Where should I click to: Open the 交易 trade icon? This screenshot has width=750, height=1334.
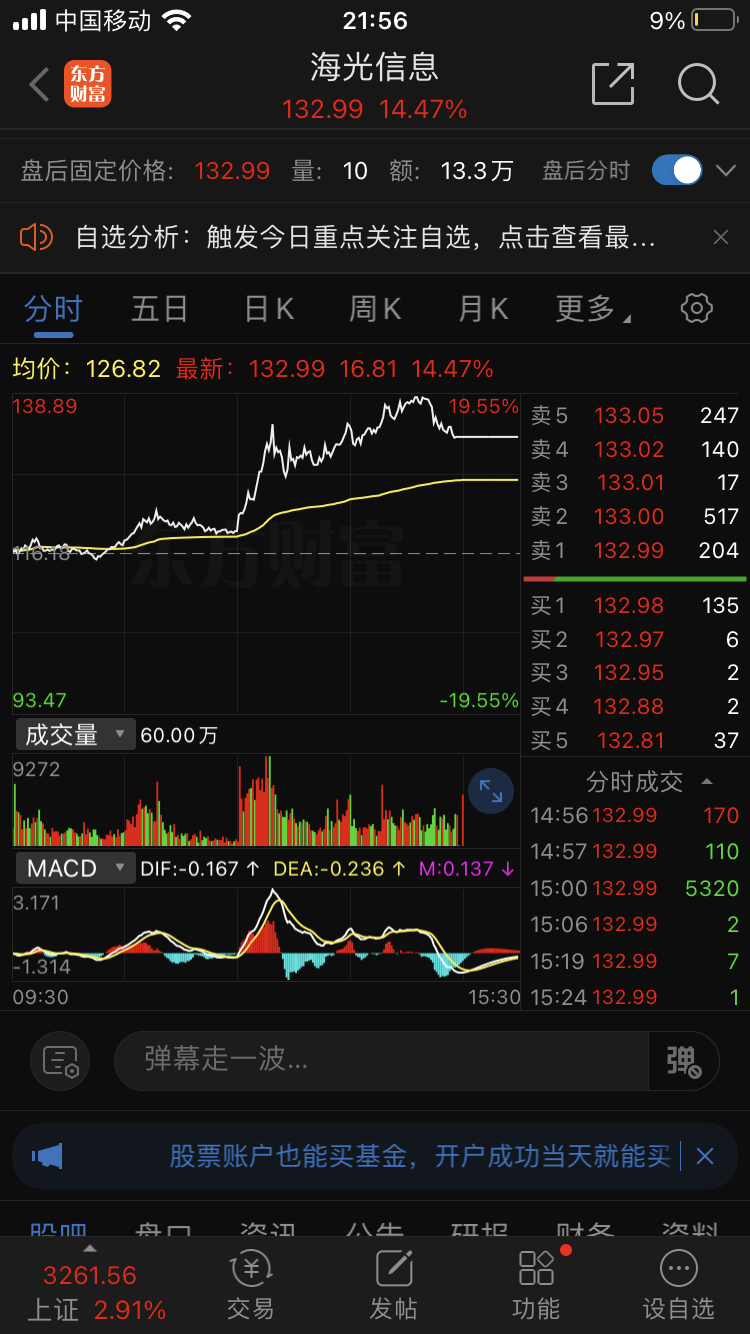pos(250,1286)
